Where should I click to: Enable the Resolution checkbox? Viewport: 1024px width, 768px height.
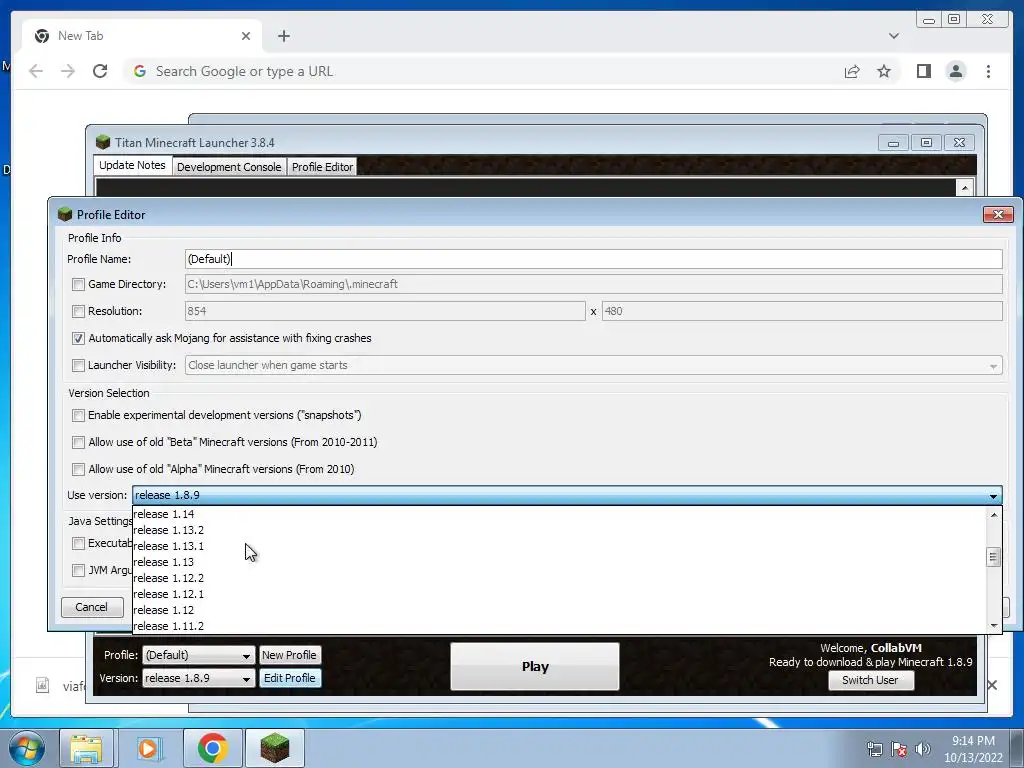[x=78, y=312]
